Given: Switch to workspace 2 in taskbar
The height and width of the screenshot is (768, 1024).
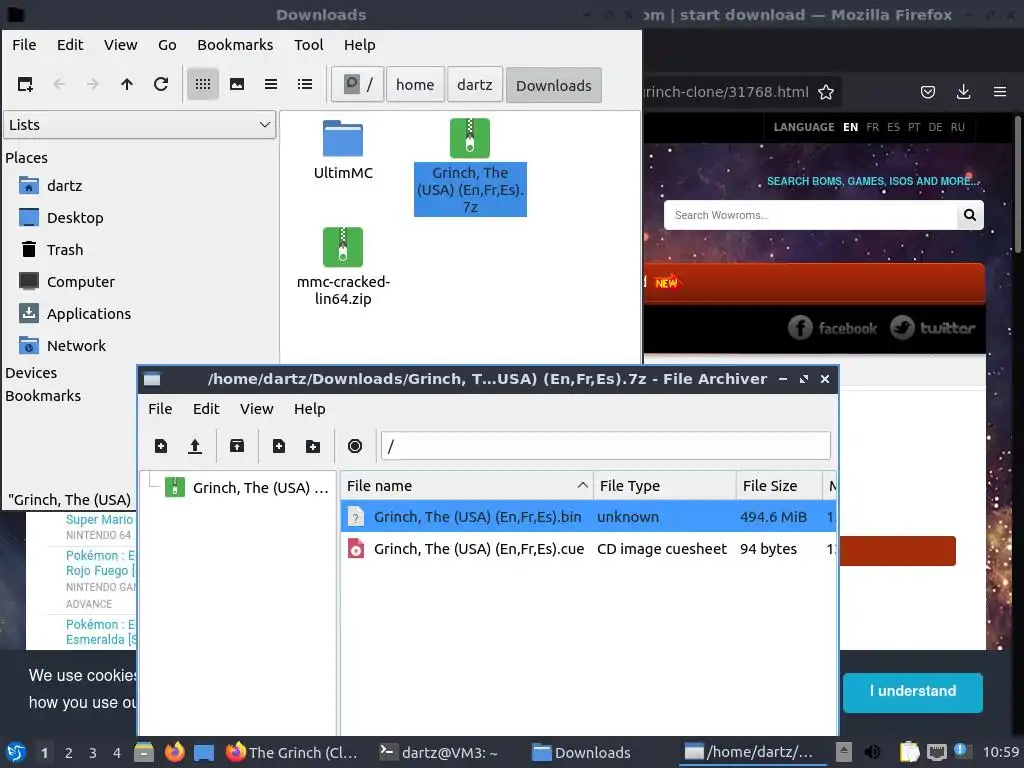Looking at the screenshot, I should [69, 753].
